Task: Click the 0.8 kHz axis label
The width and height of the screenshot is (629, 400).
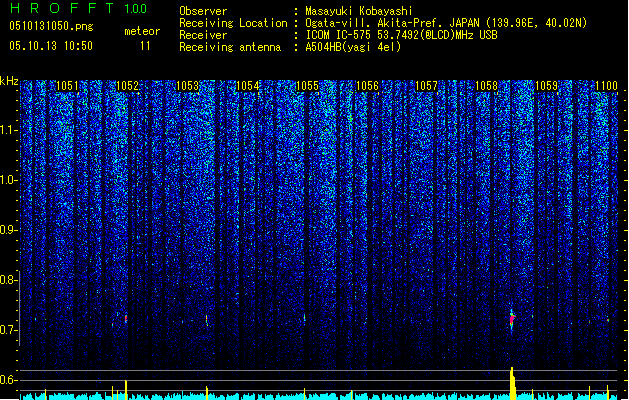Action: point(8,280)
